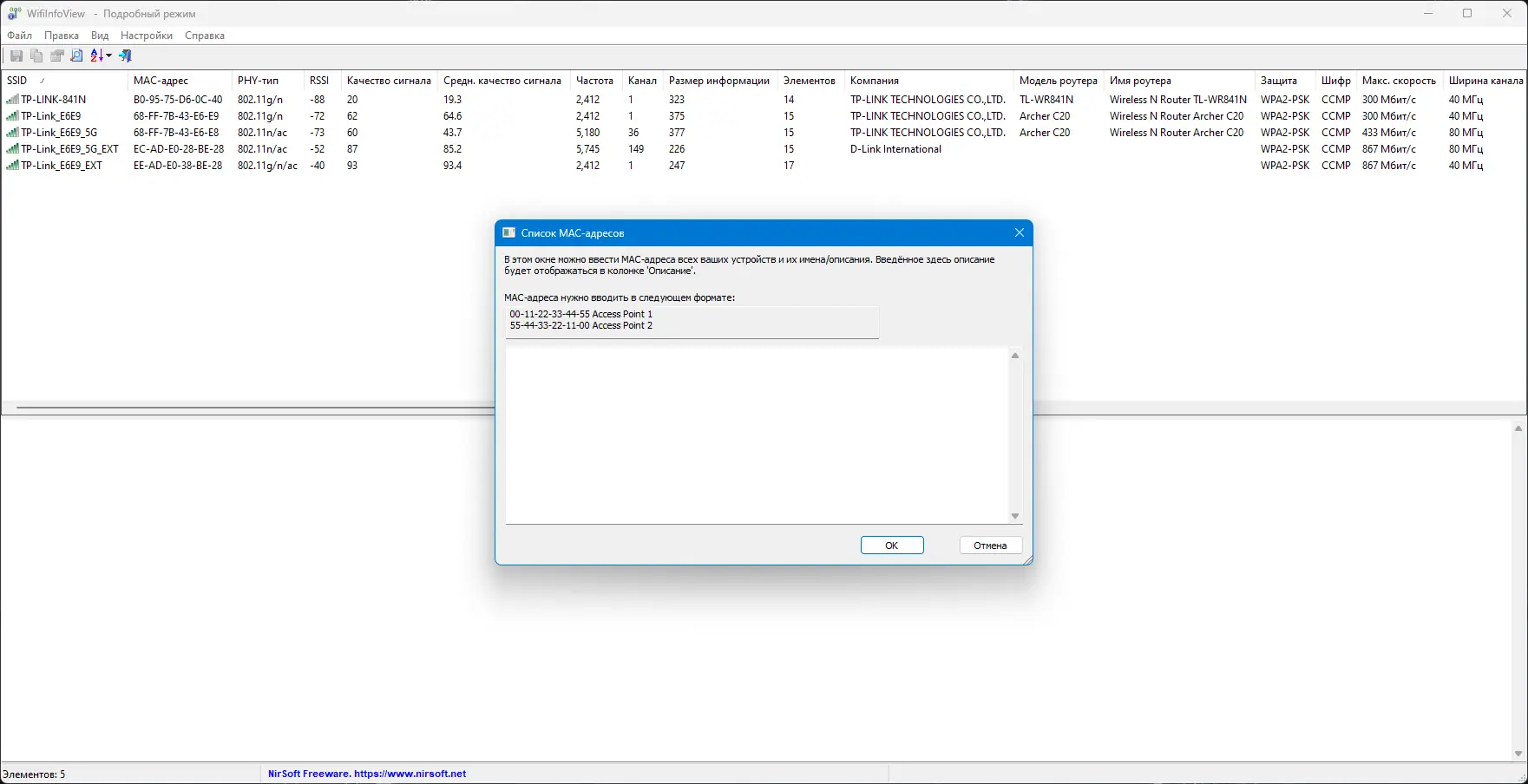The height and width of the screenshot is (784, 1528).
Task: Click the signal icon beside TP-Link_E6E9_5G_EXT
Action: tap(12, 149)
